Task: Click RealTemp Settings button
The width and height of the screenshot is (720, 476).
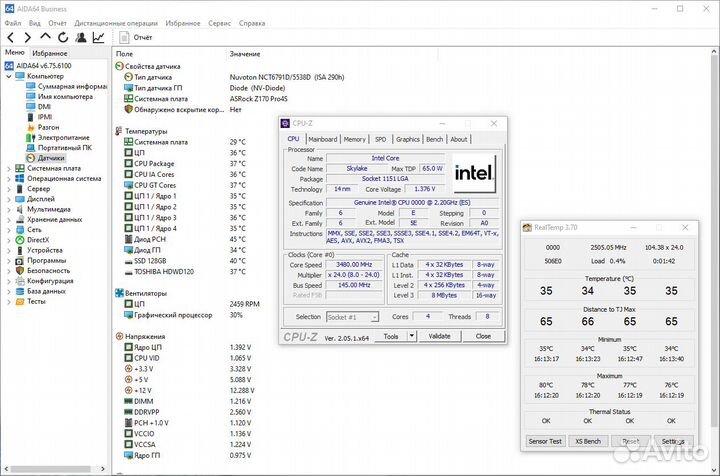Action: 673,441
